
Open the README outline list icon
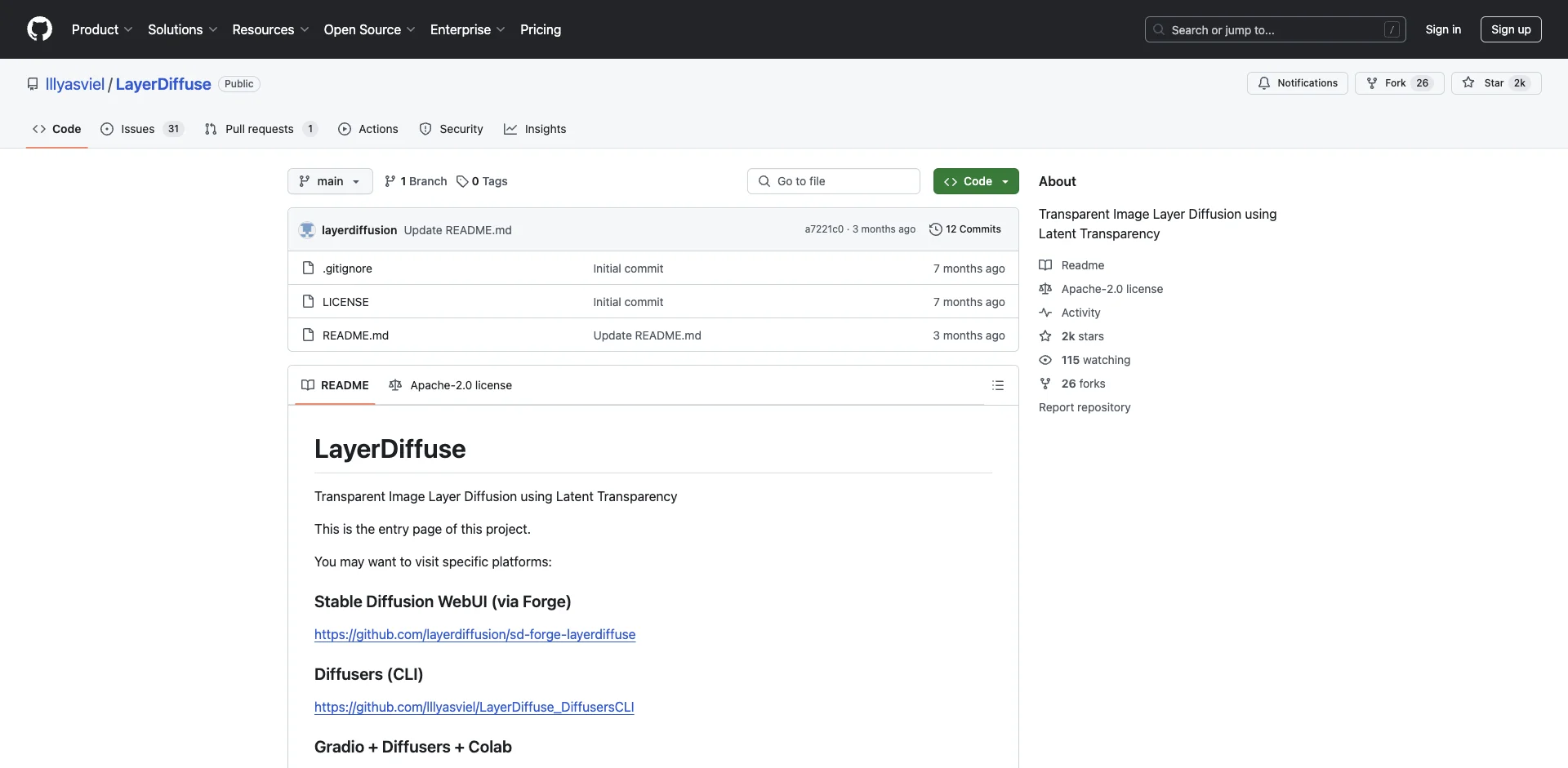[998, 385]
